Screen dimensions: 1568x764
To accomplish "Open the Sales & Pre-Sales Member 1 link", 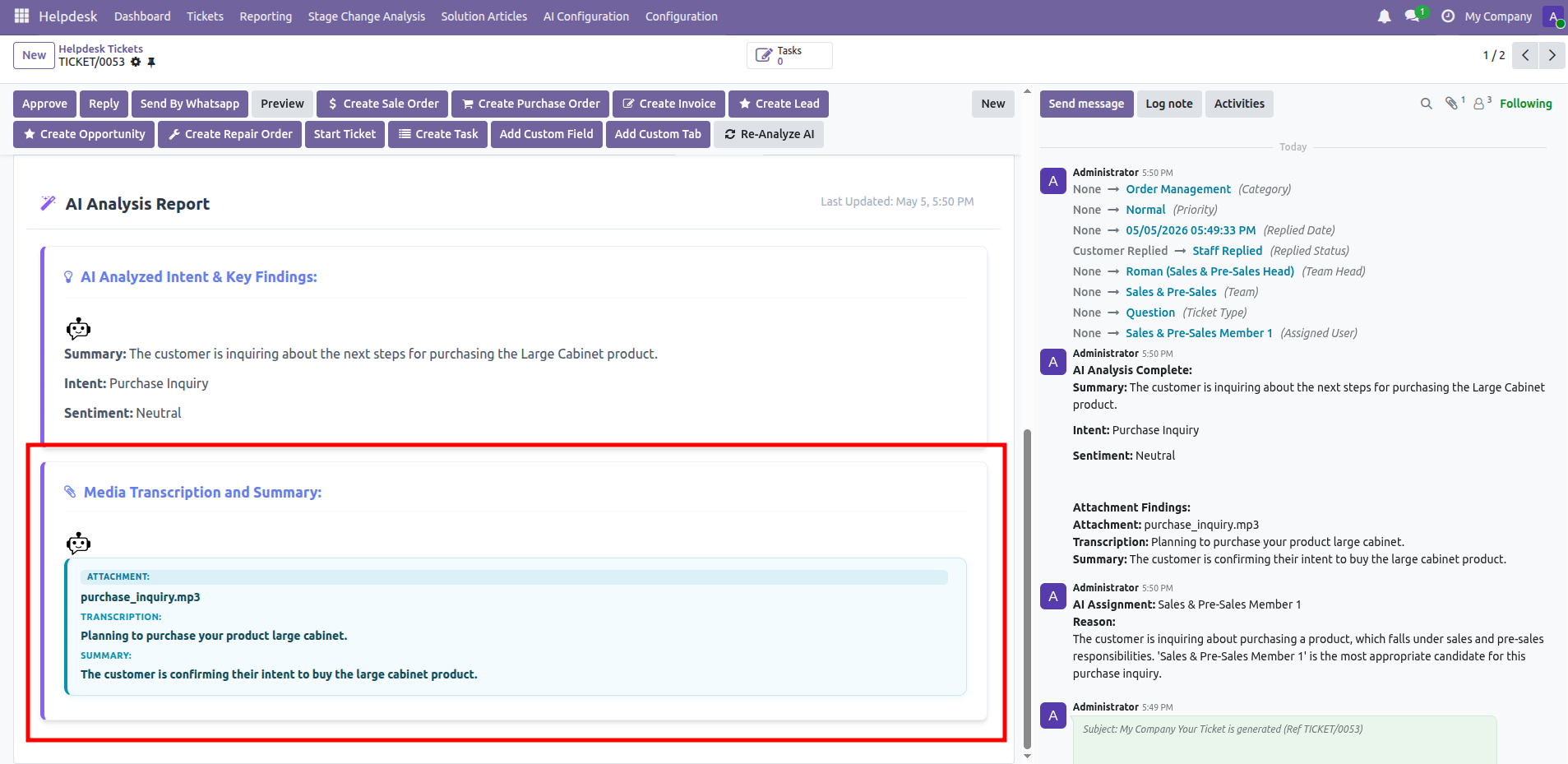I will tap(1199, 333).
